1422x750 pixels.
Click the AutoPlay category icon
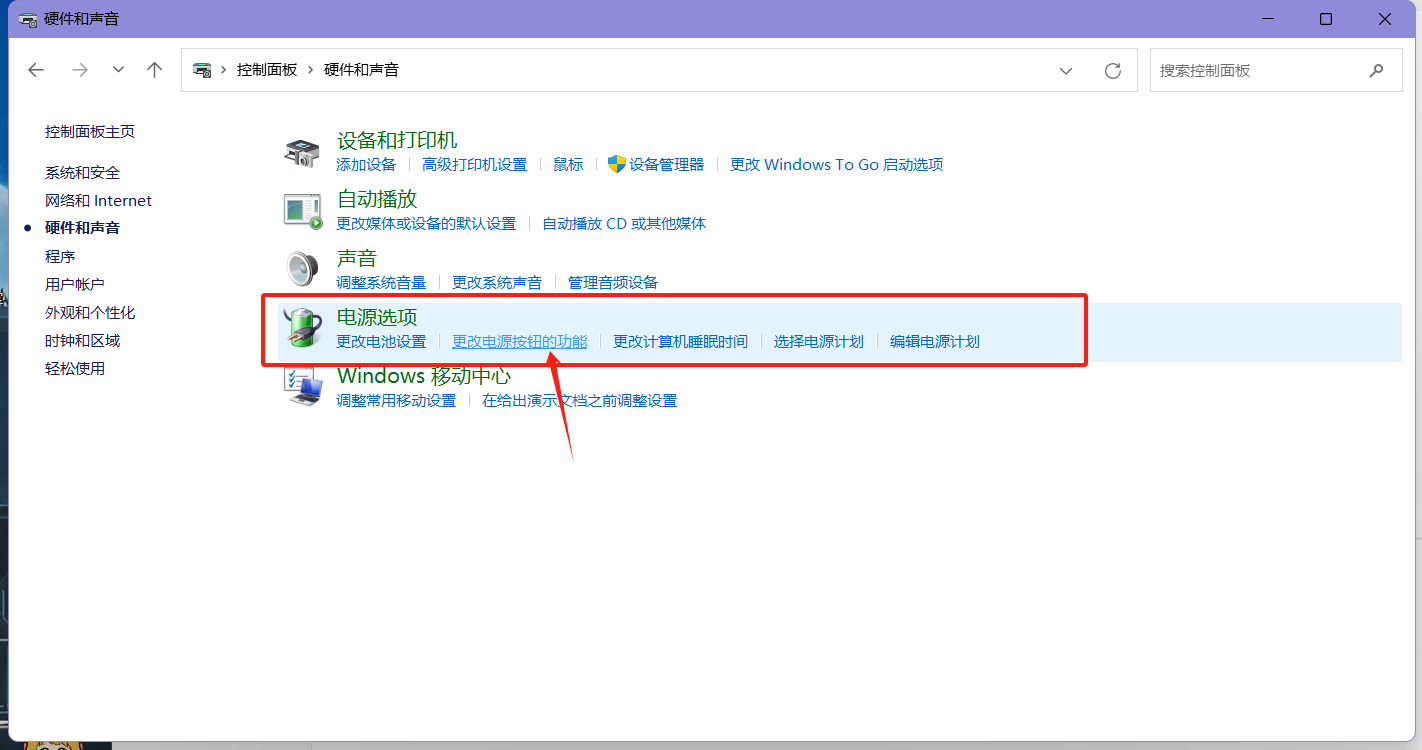pyautogui.click(x=302, y=210)
